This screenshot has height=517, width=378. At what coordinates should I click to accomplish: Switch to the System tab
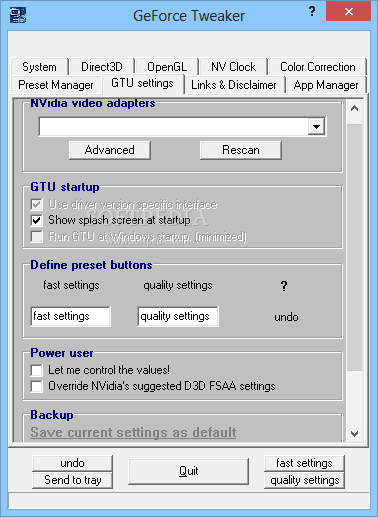[x=39, y=67]
